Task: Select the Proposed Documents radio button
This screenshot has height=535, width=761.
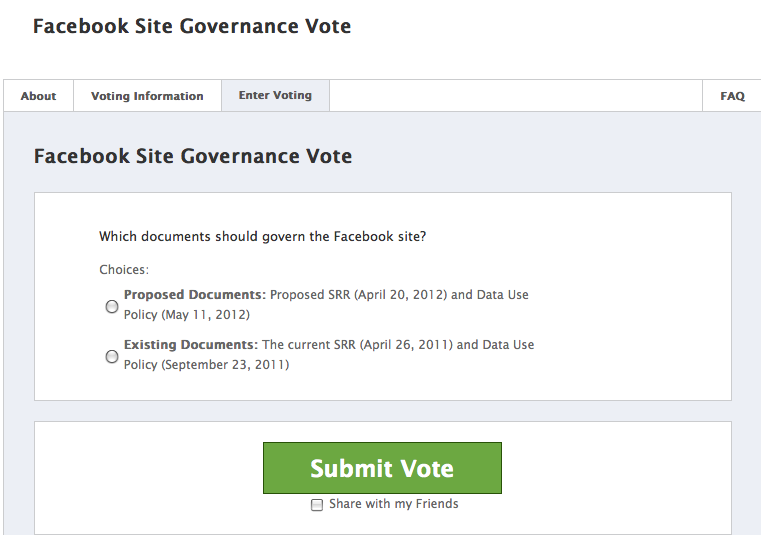Action: [112, 306]
